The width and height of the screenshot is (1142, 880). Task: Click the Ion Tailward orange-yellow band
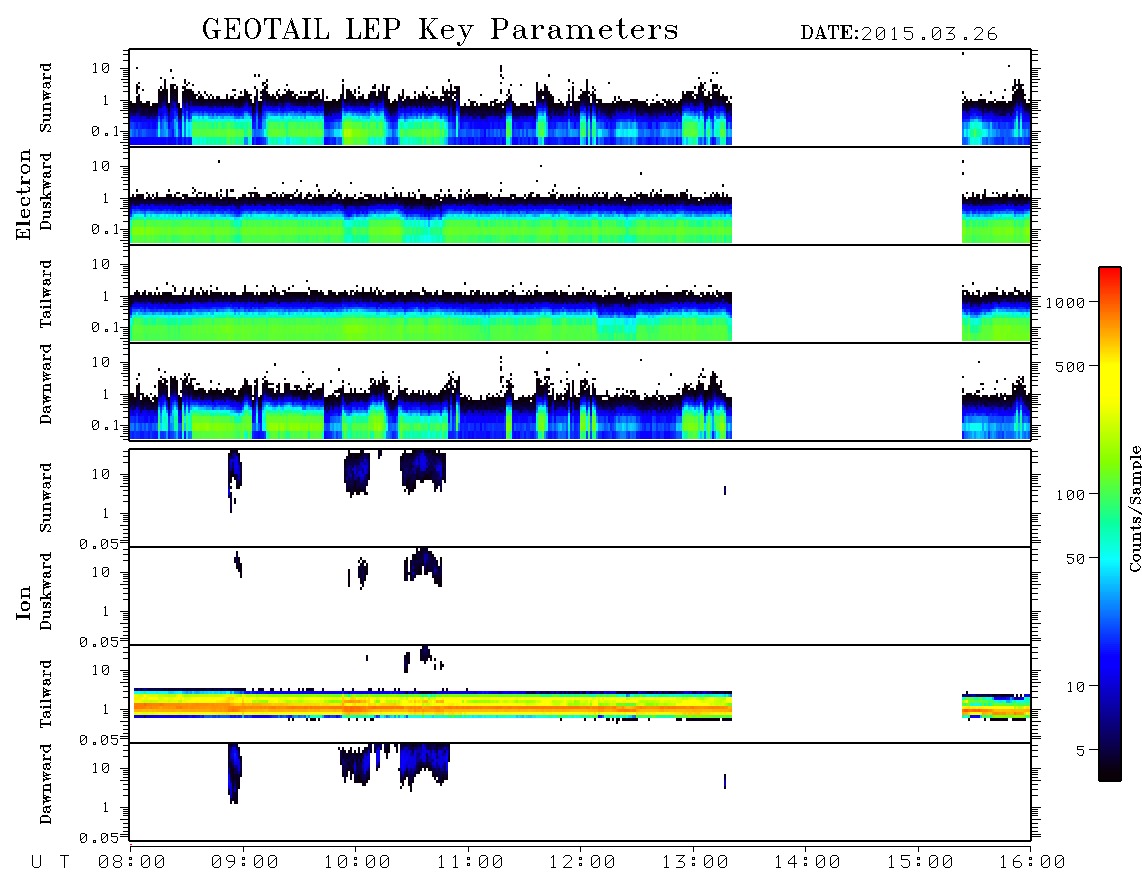(433, 705)
